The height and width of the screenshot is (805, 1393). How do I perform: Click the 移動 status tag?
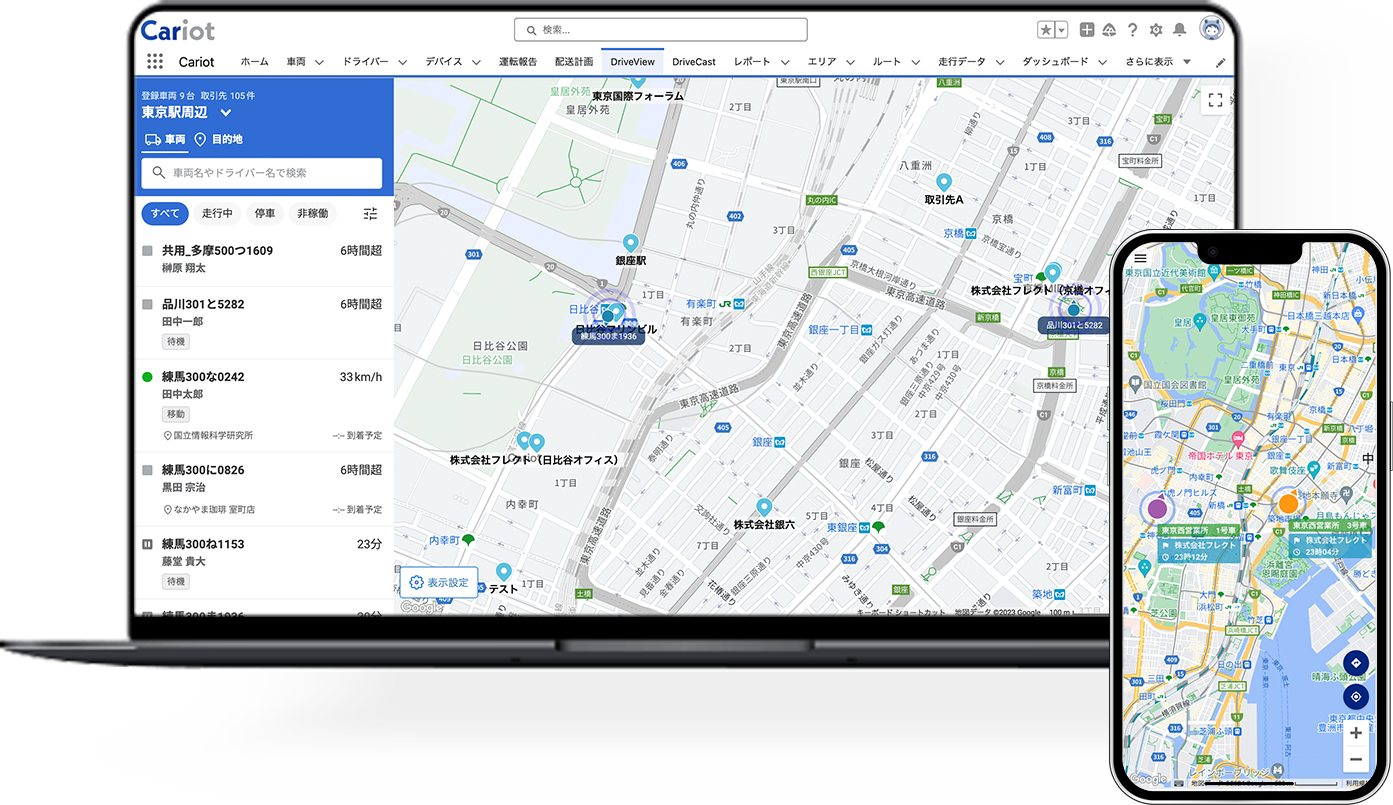coord(175,414)
